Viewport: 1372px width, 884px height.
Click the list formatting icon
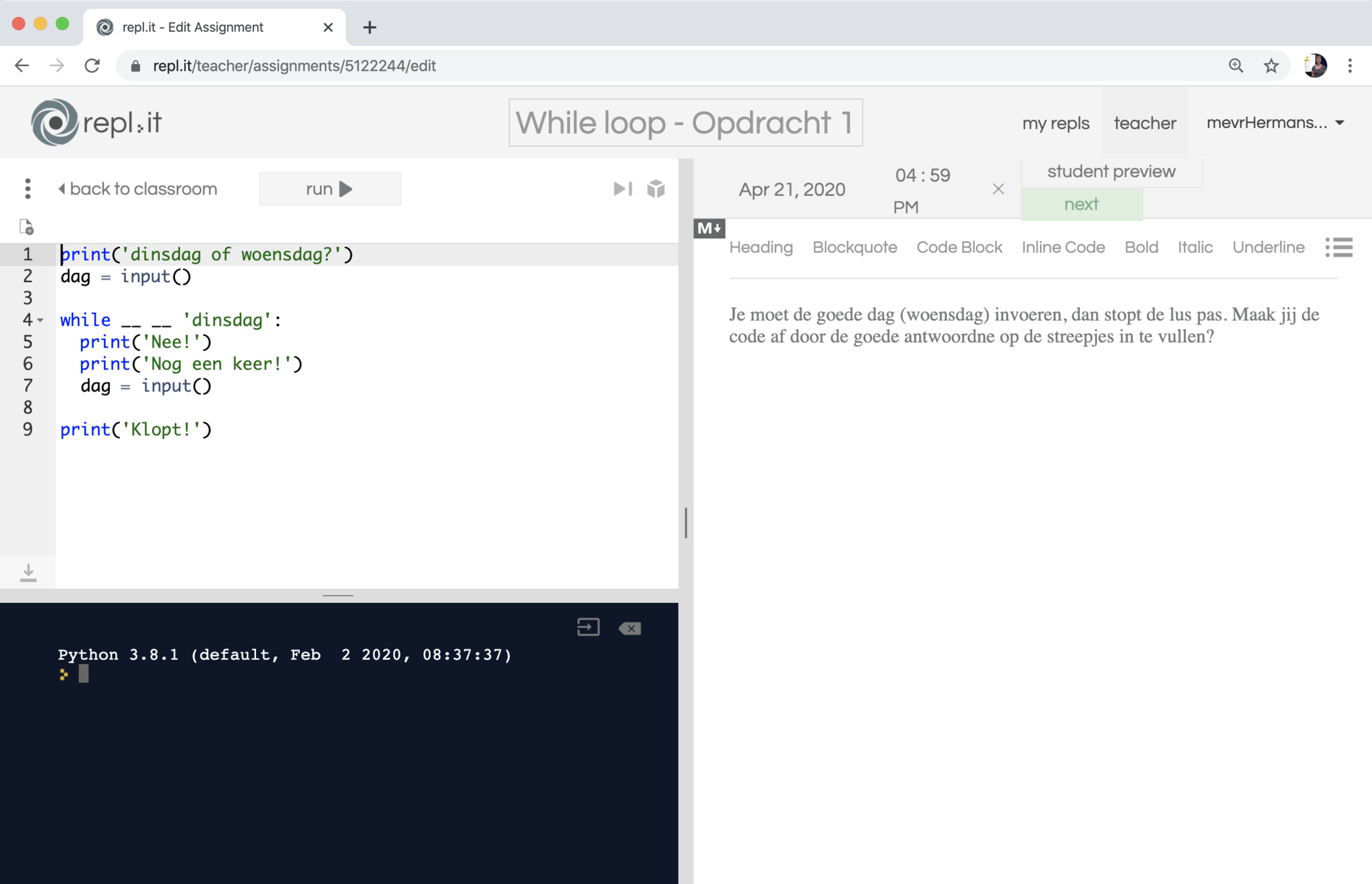[x=1339, y=248]
